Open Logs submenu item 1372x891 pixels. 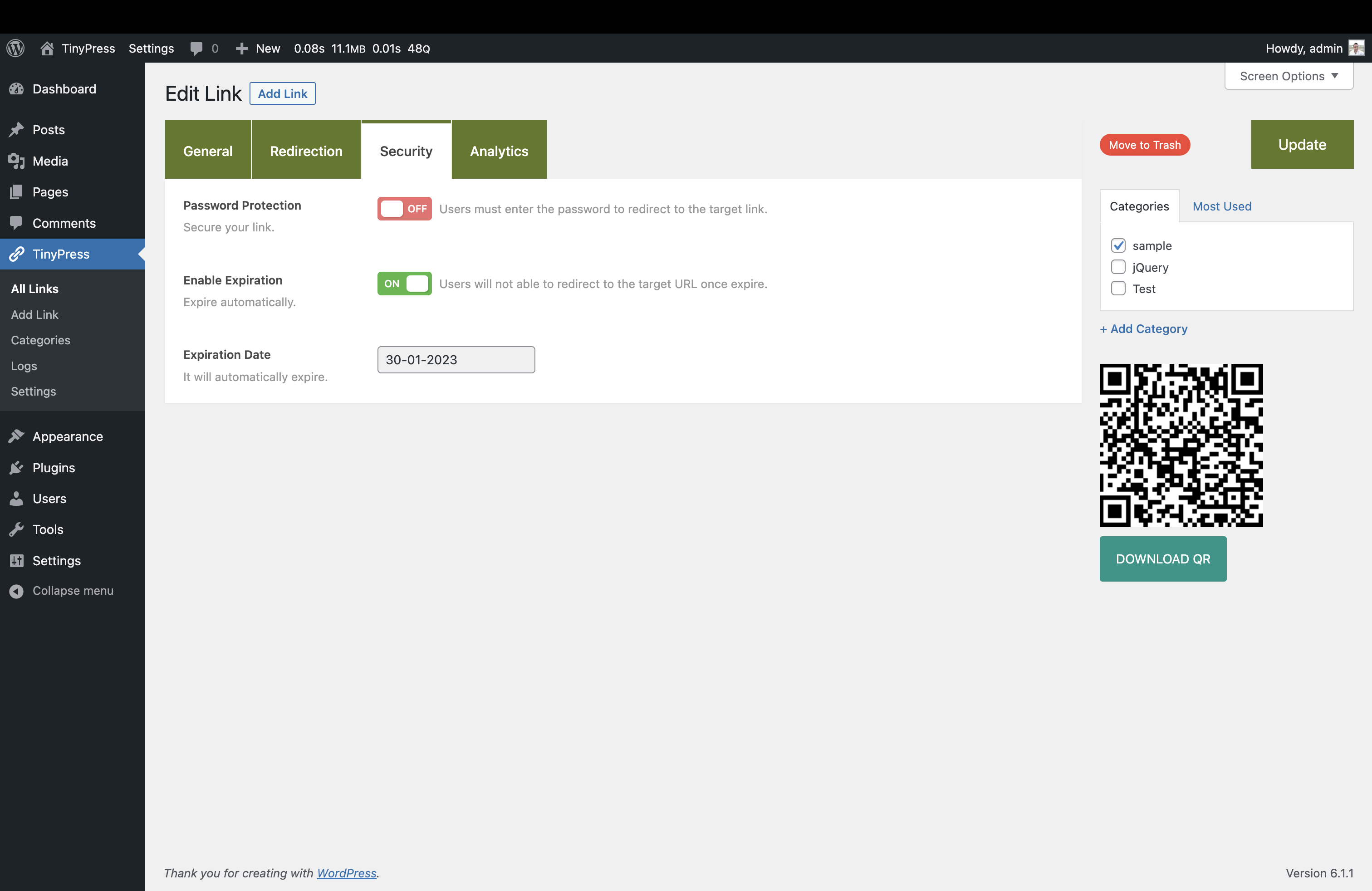pyautogui.click(x=24, y=366)
